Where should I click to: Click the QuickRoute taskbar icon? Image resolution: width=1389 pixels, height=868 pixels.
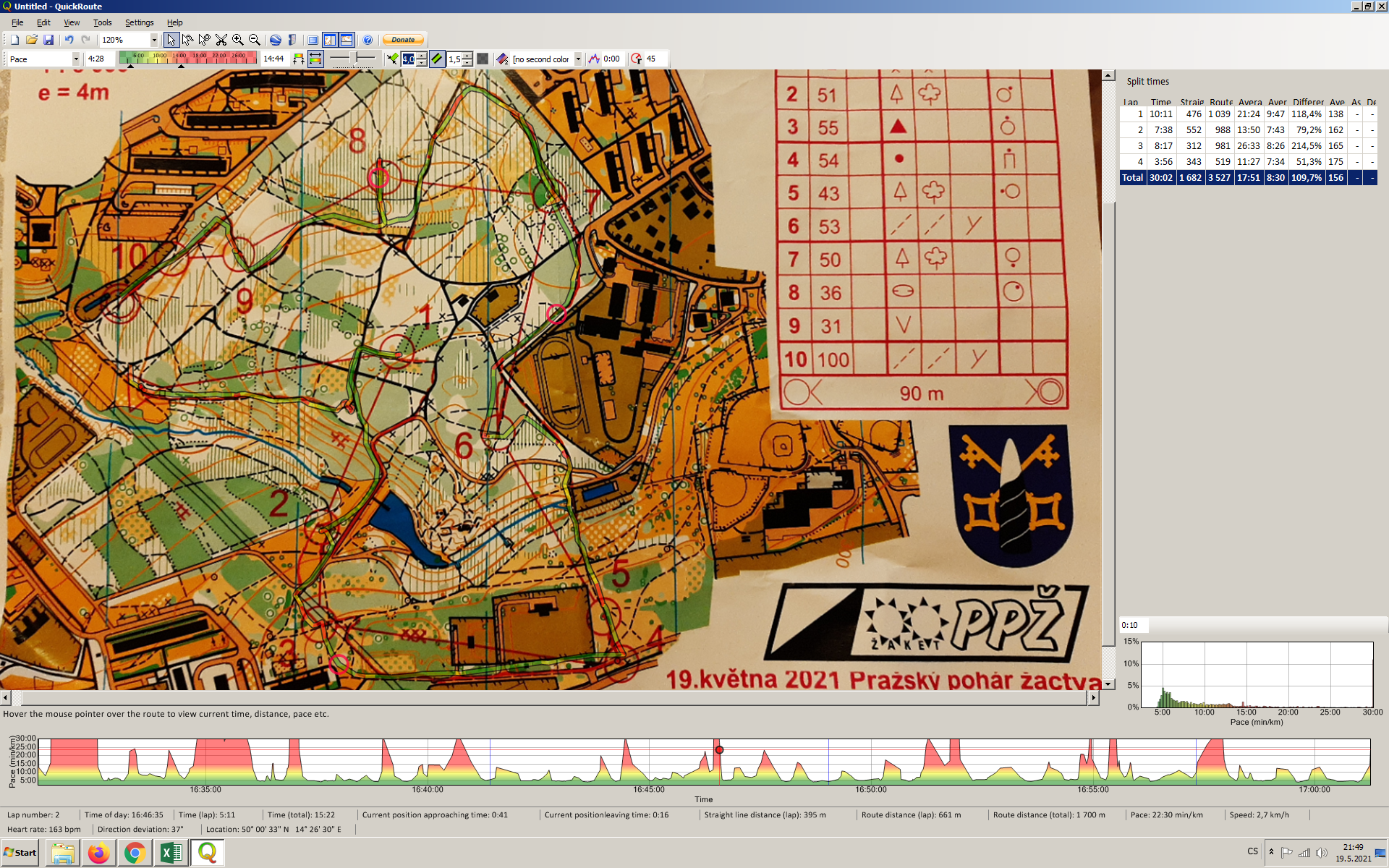(x=208, y=854)
